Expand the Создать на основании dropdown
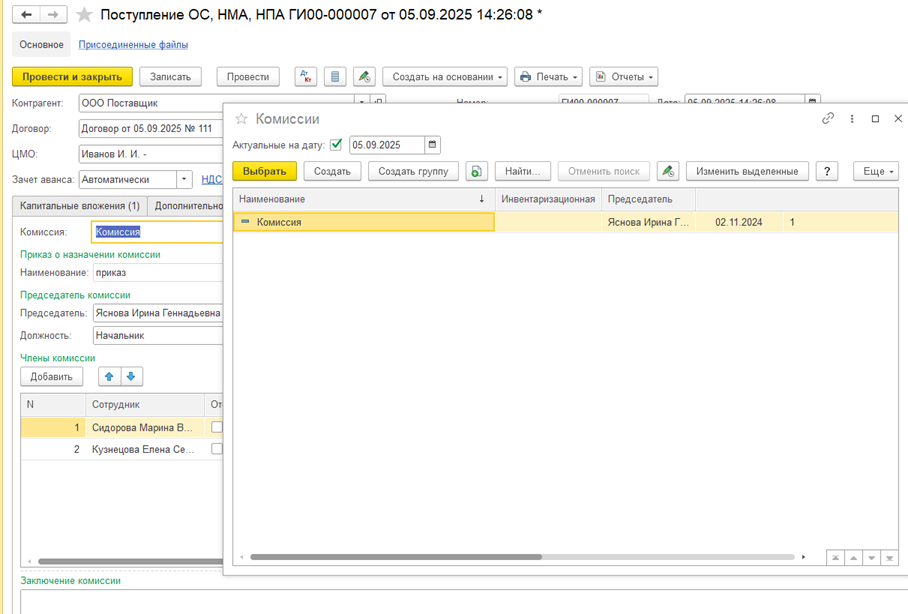 point(445,76)
